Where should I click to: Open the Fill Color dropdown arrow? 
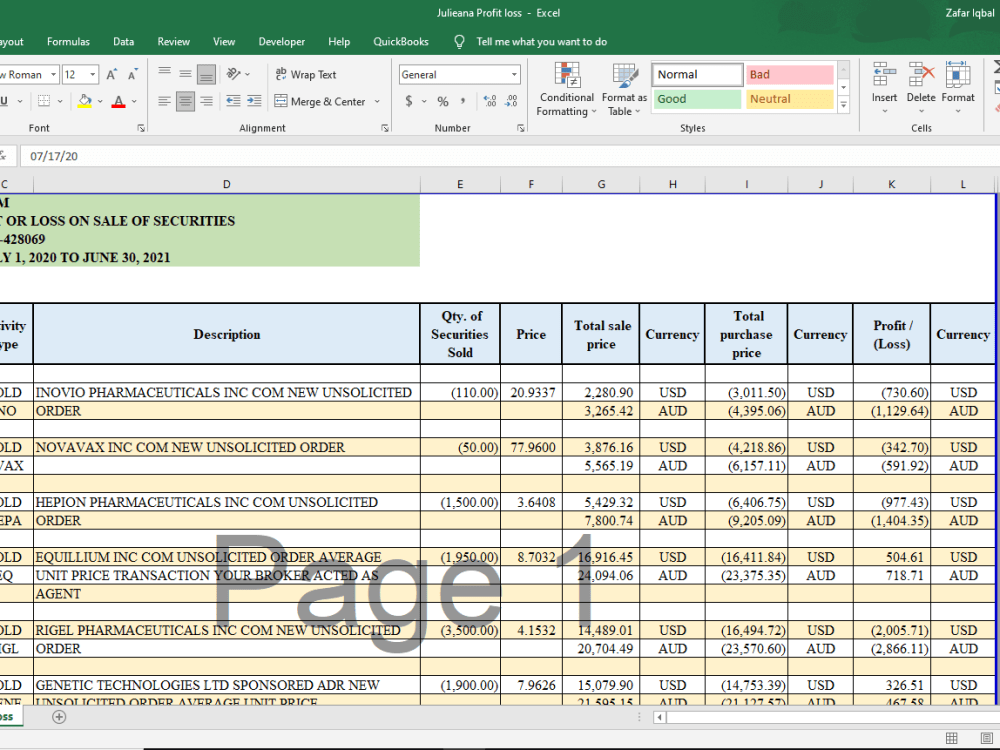click(98, 101)
